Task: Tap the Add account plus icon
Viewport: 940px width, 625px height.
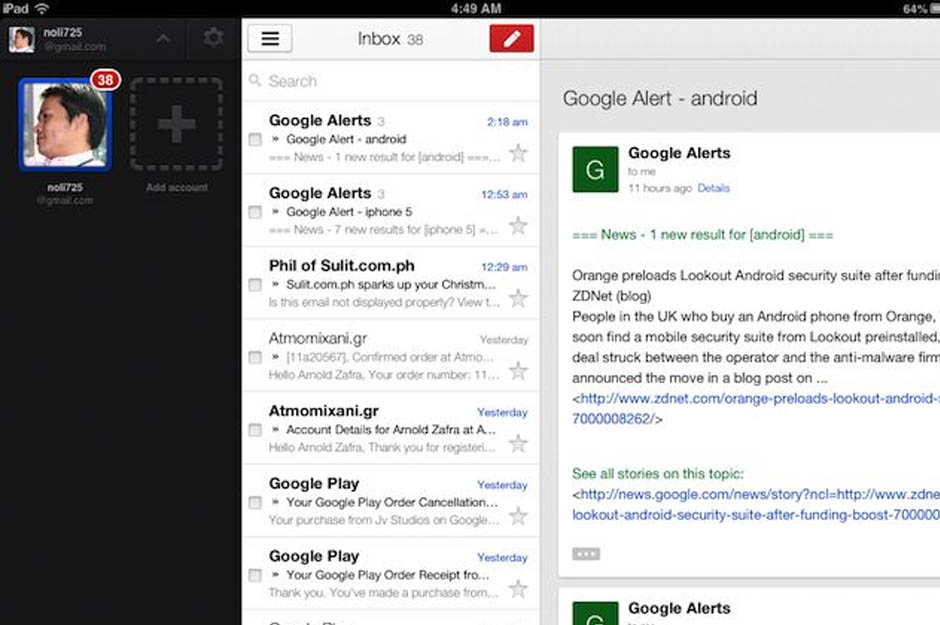Action: pyautogui.click(x=176, y=125)
